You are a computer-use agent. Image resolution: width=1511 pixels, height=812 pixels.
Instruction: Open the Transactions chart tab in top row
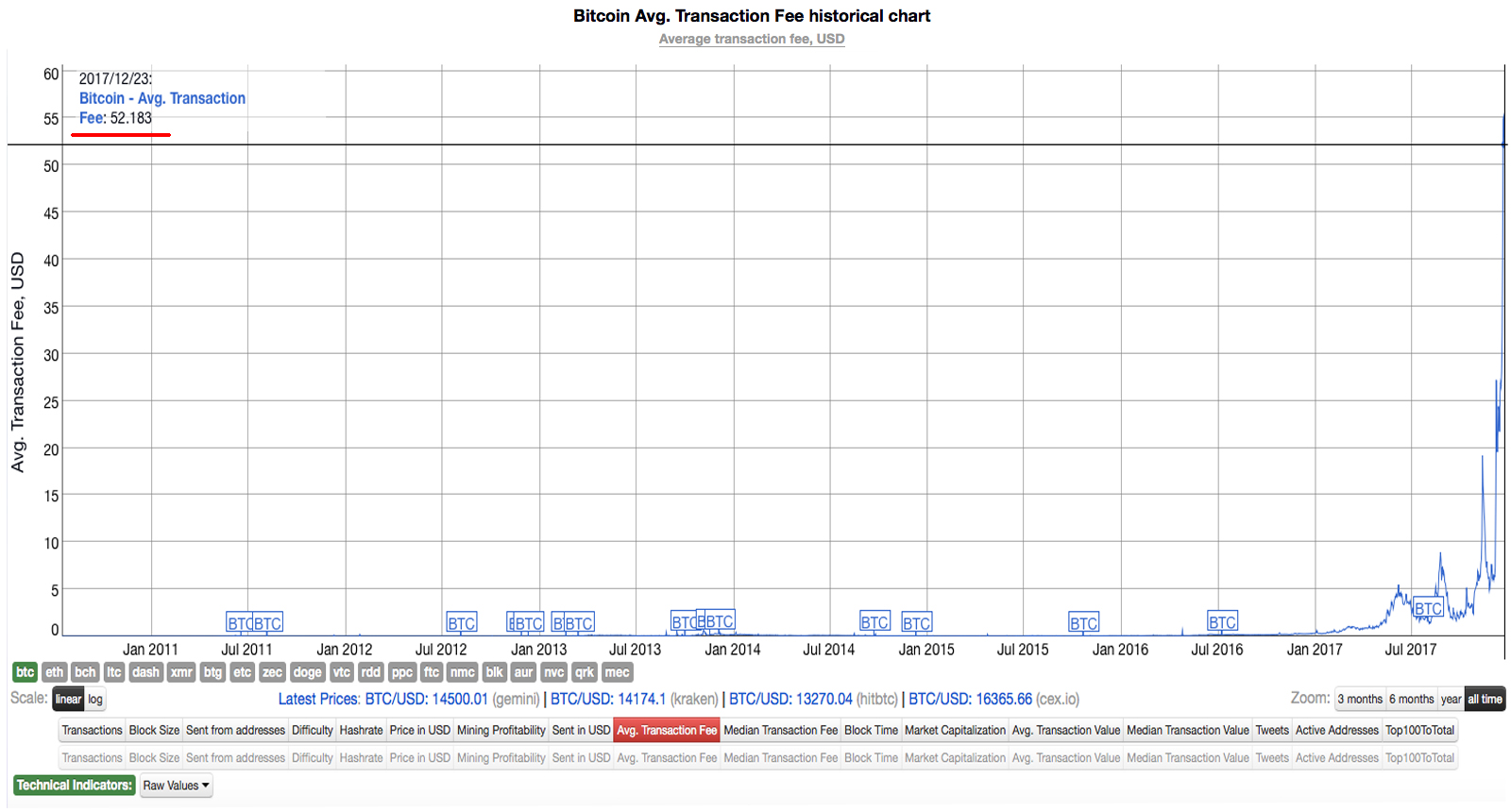[x=92, y=731]
